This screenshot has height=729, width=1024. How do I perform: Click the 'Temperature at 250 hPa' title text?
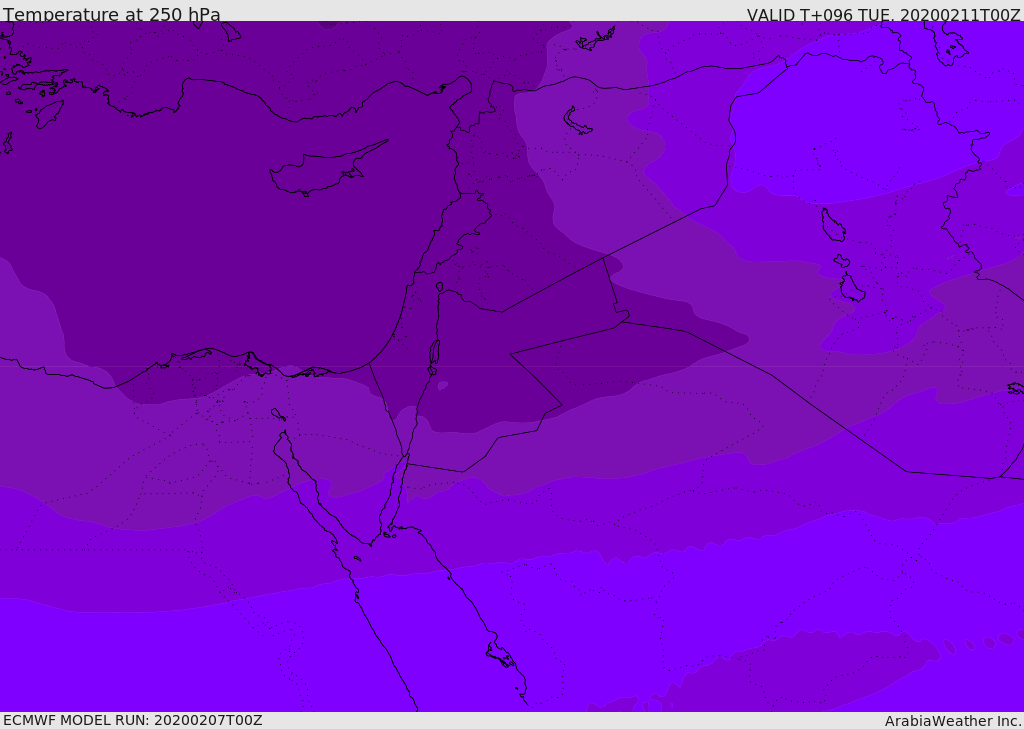[112, 14]
